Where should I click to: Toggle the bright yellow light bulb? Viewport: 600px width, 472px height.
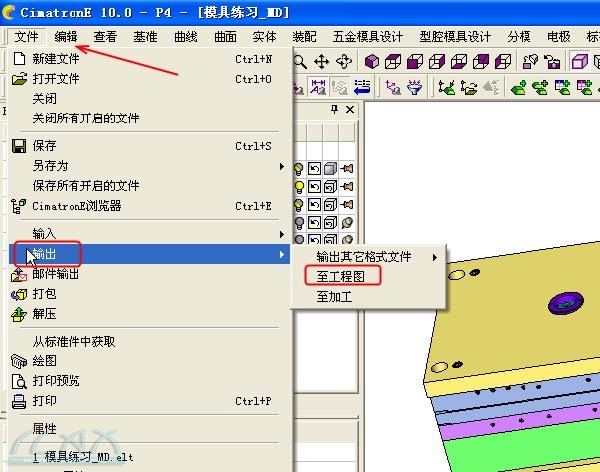tap(299, 187)
